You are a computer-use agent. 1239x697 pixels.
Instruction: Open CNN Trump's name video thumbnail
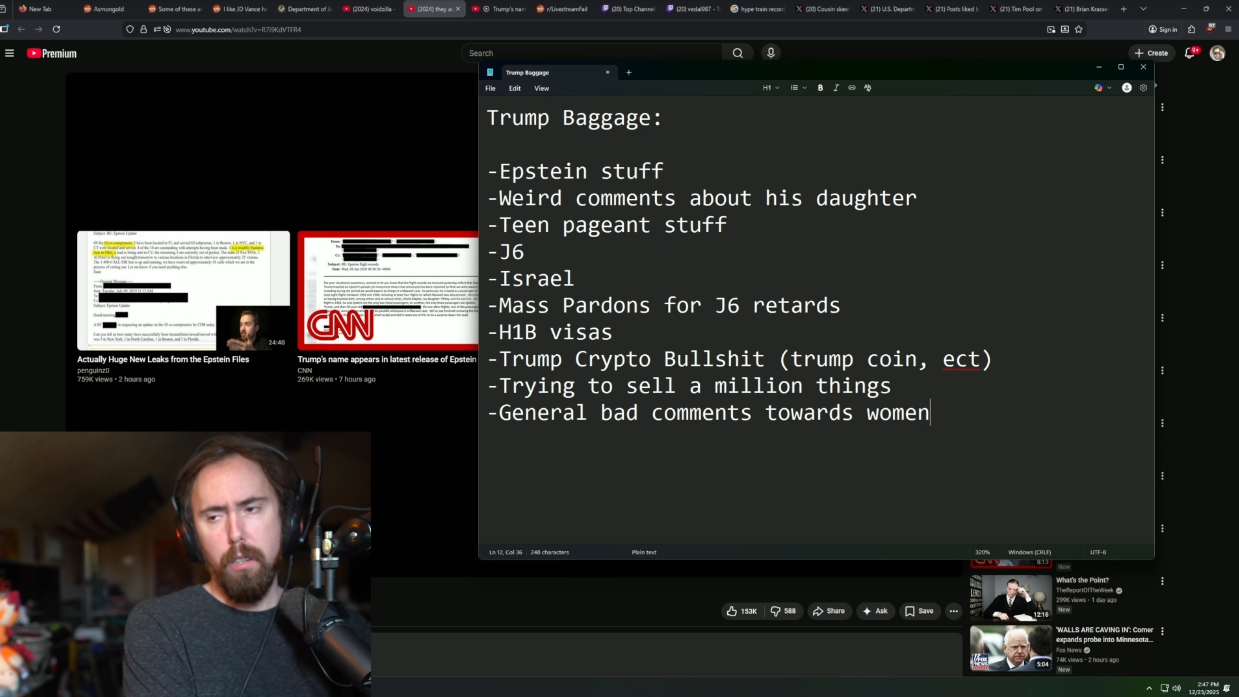pyautogui.click(x=388, y=291)
